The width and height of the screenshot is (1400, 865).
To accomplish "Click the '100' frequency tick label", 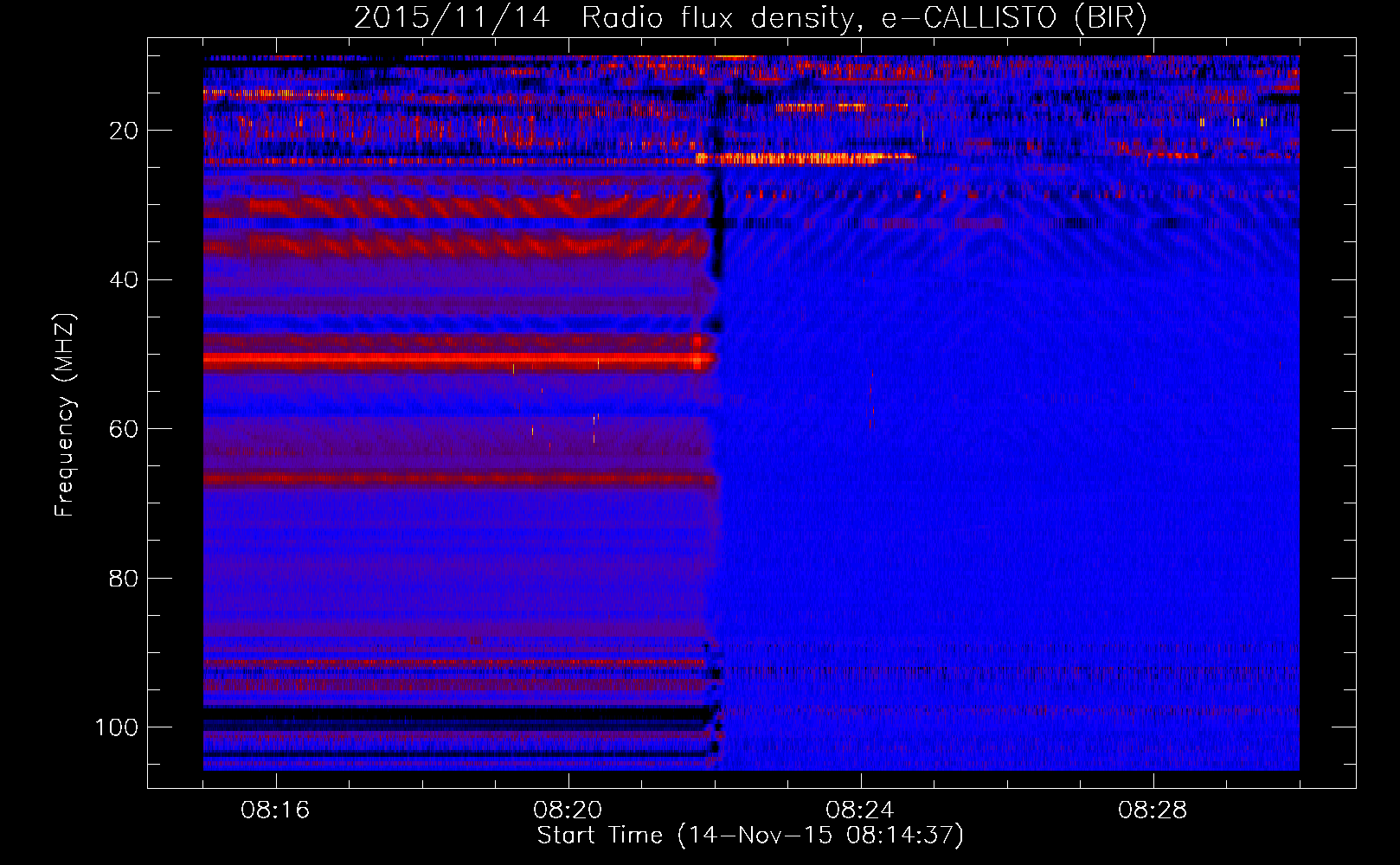I will coord(117,727).
